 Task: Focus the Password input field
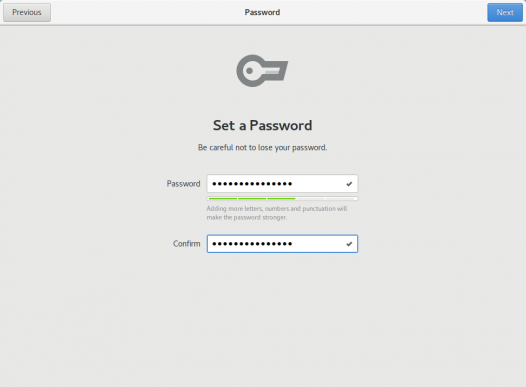click(x=282, y=183)
